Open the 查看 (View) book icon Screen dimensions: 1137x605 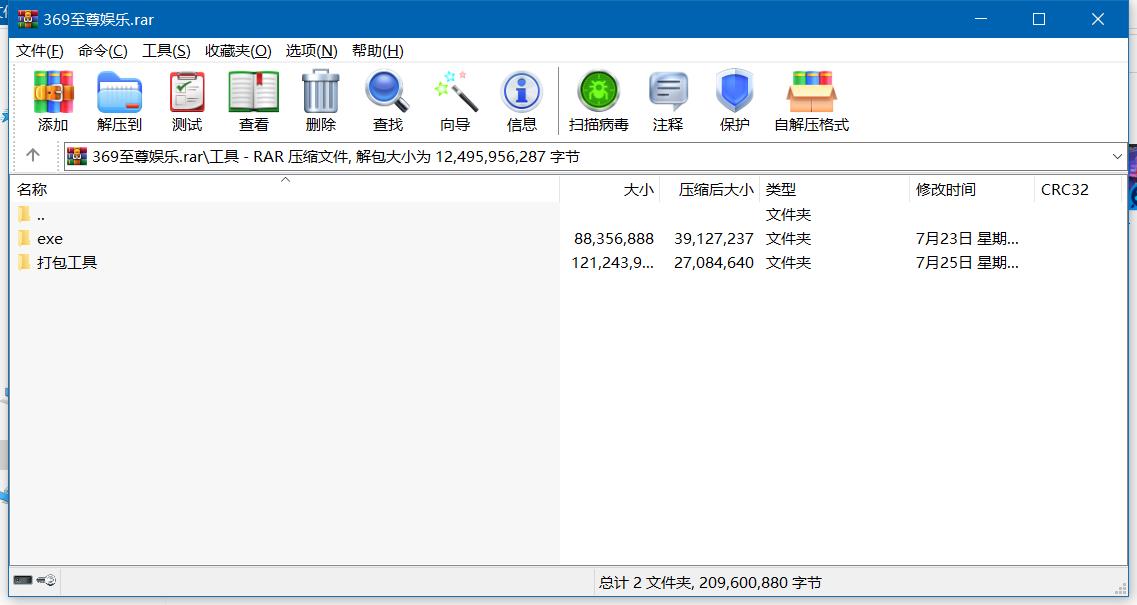[x=253, y=101]
